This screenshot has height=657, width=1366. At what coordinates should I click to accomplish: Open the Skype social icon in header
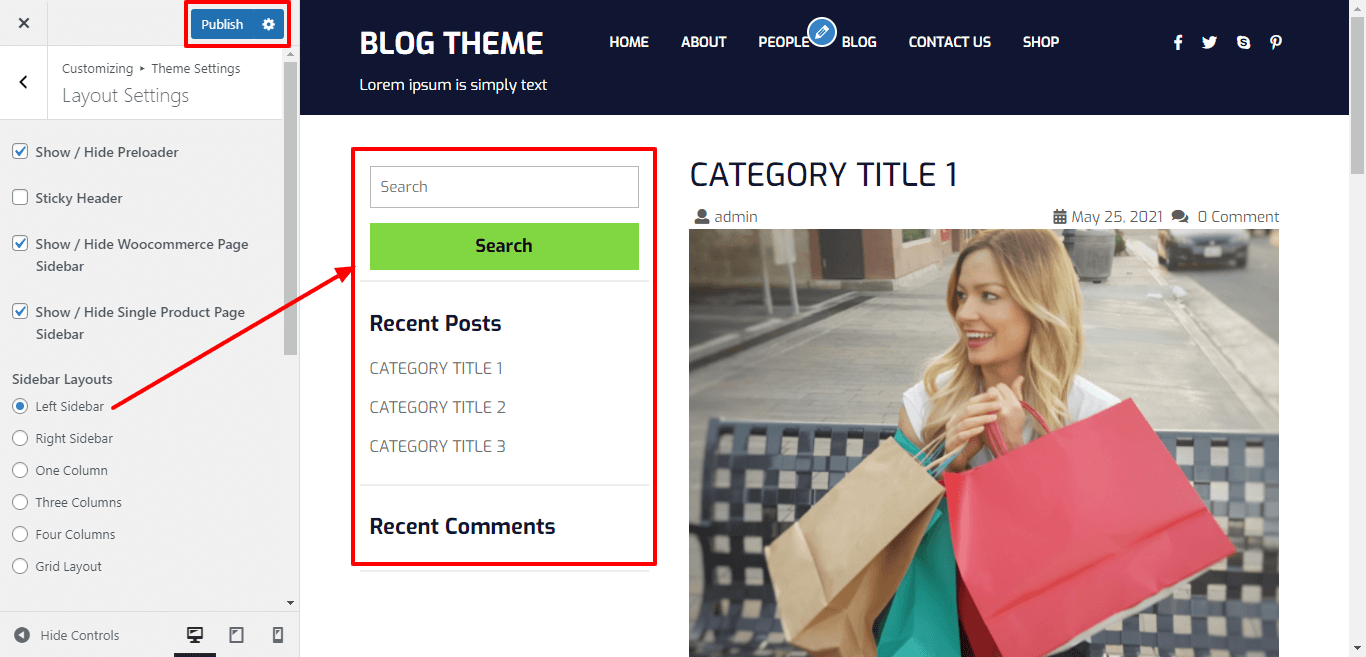[1243, 42]
